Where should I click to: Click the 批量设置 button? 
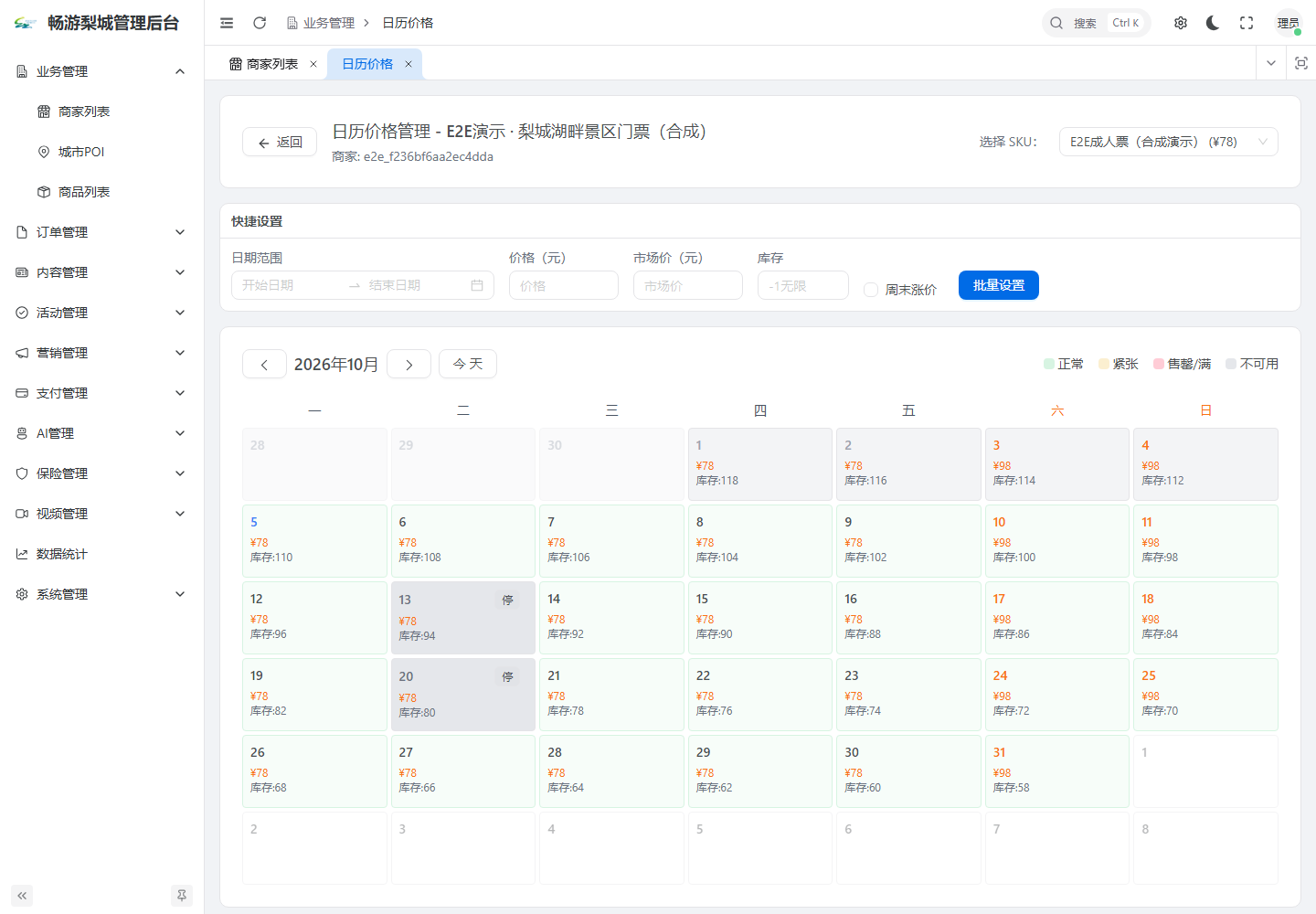[x=999, y=285]
